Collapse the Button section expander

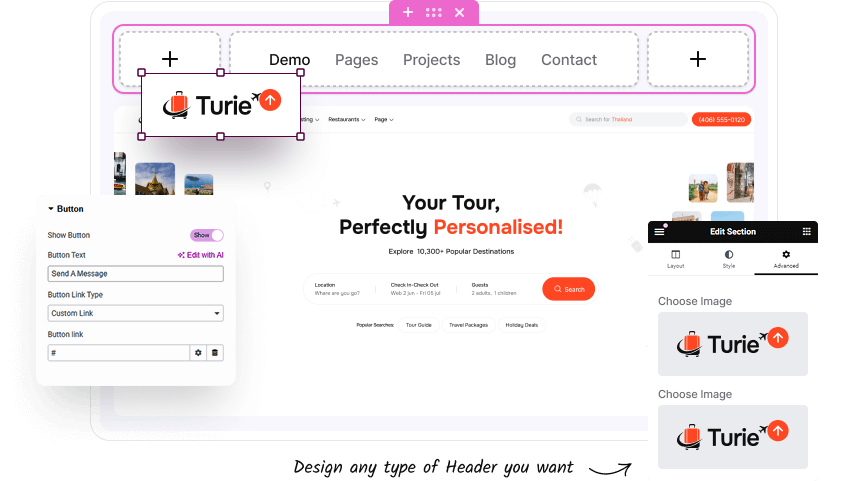tap(51, 209)
